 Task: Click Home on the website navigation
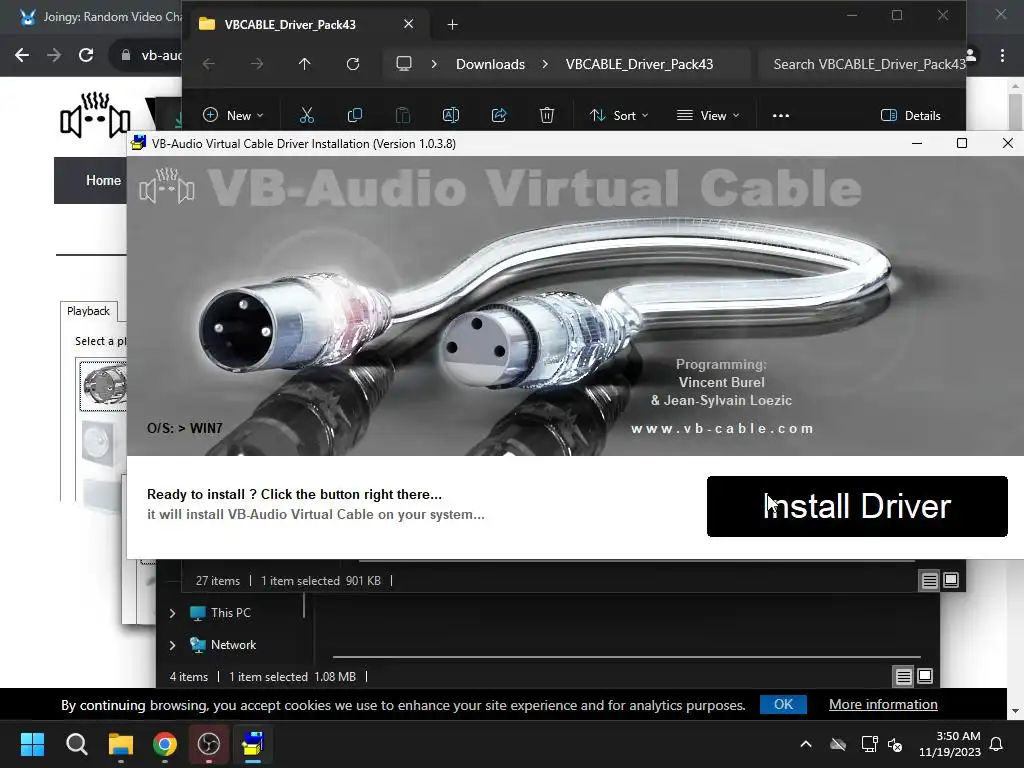(x=103, y=180)
